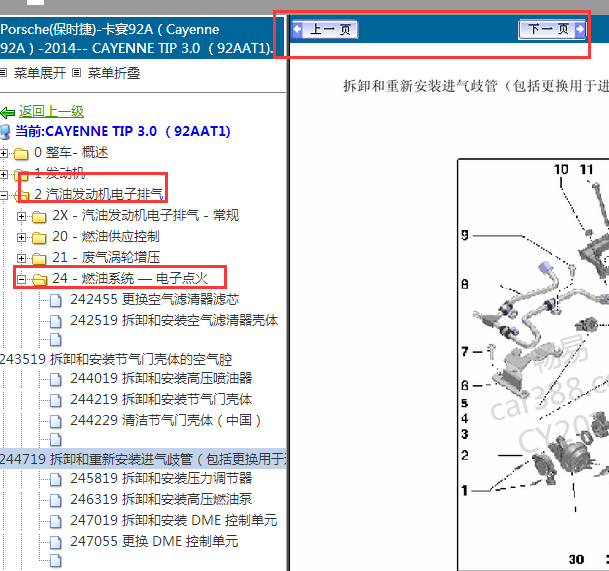Open 242519 拆卸和安装空气滤清器壳体
The width and height of the screenshot is (609, 571).
(x=174, y=320)
